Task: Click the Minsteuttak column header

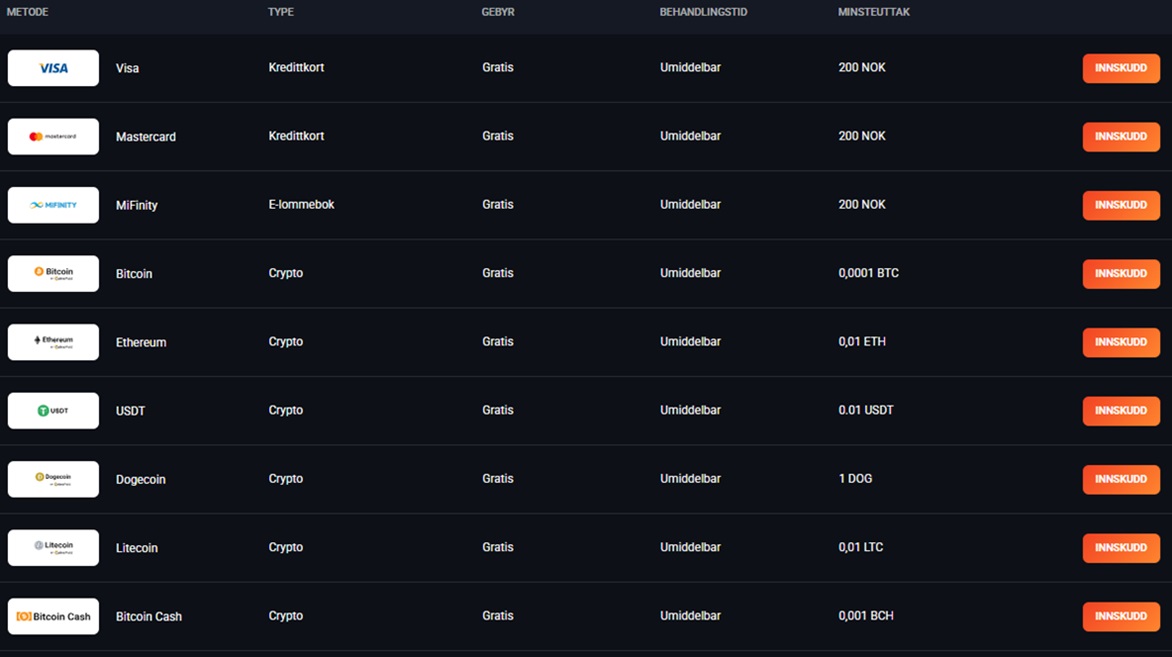Action: click(873, 12)
